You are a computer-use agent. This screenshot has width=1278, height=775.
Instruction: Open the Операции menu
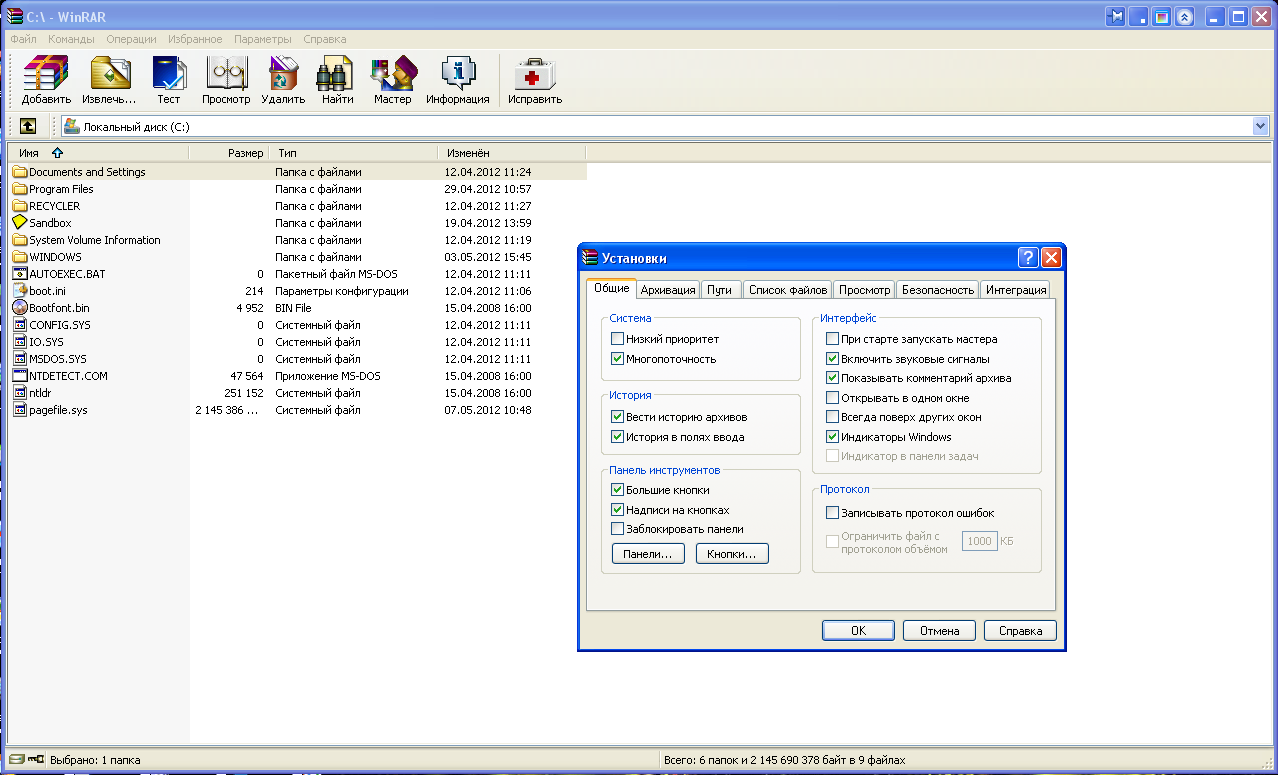pyautogui.click(x=131, y=39)
